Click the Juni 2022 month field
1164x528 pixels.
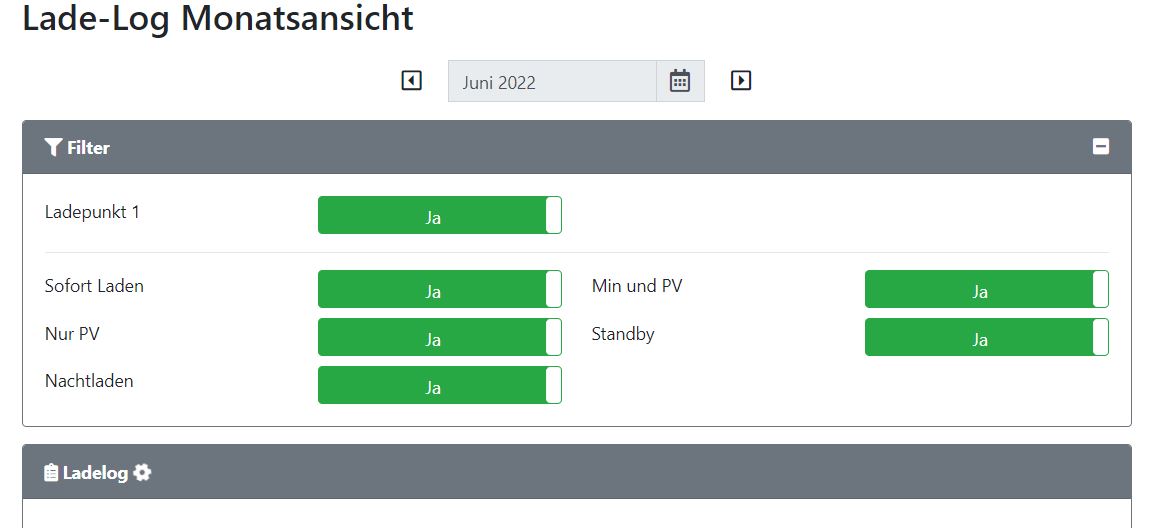(x=552, y=82)
